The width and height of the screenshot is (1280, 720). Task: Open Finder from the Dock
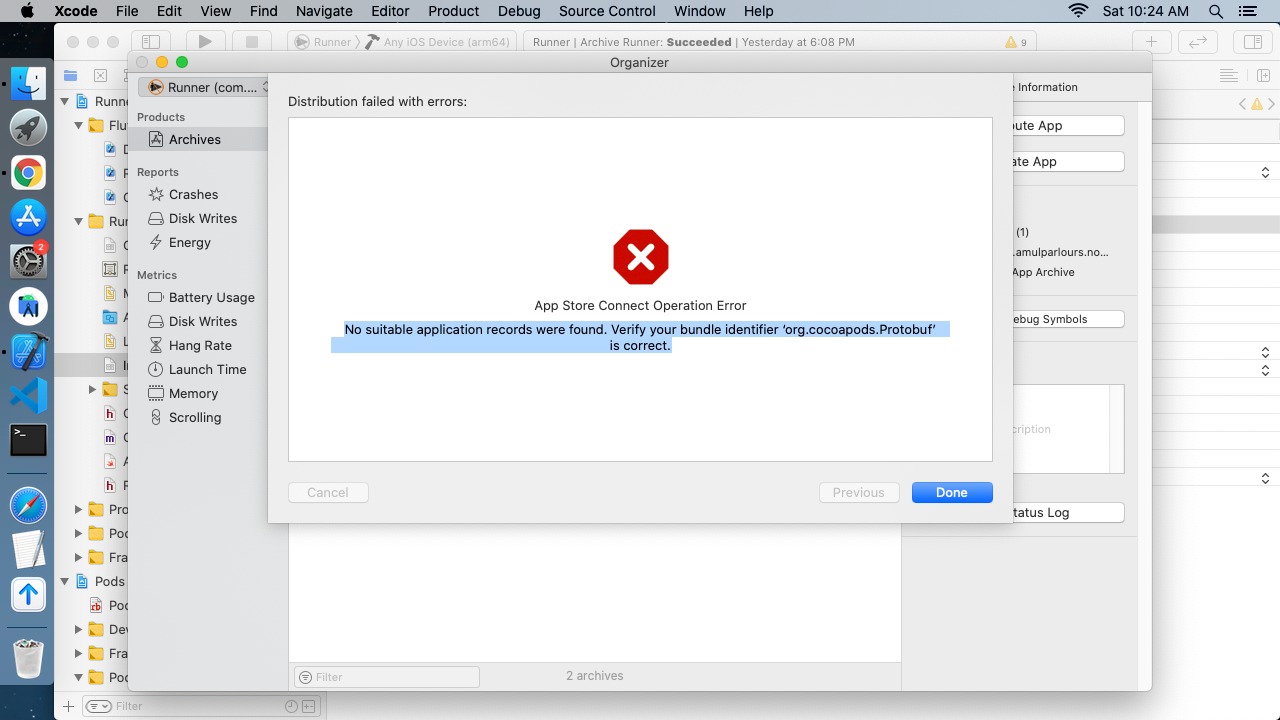[x=28, y=82]
